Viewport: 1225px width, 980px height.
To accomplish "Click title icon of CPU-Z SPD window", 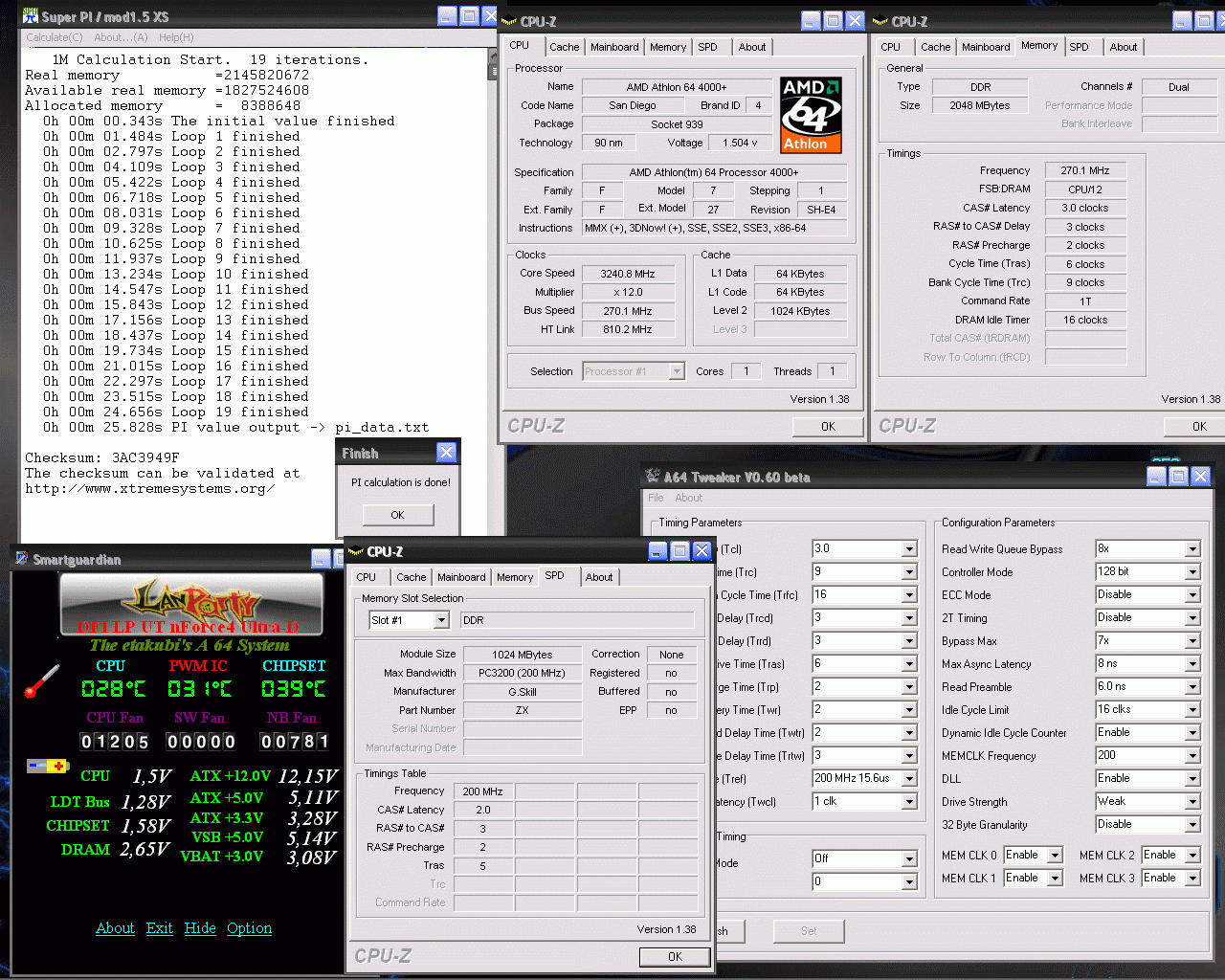I will (x=356, y=551).
